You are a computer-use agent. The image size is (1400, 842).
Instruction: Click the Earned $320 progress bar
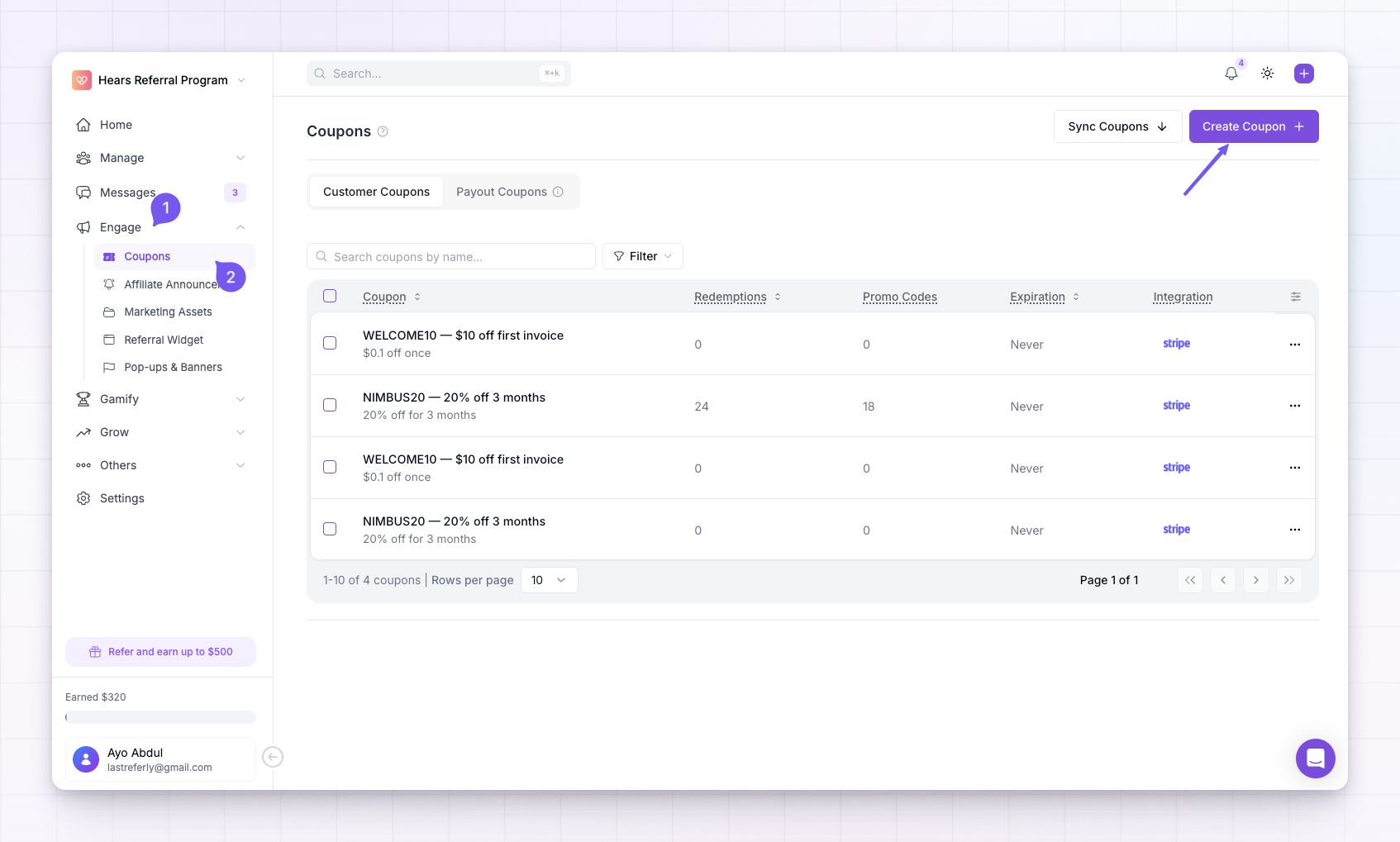(x=160, y=717)
